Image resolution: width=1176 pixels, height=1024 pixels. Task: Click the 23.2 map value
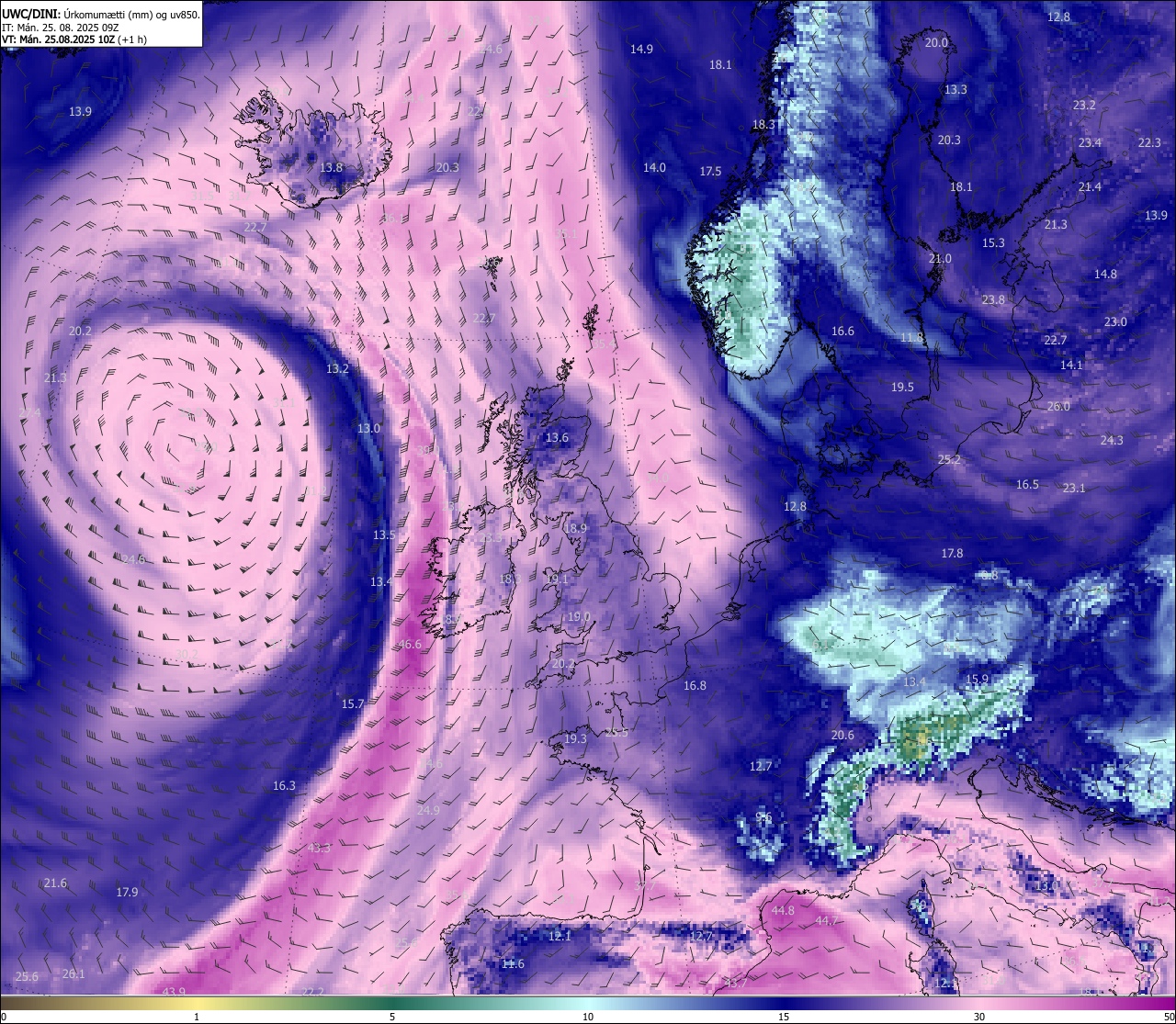pyautogui.click(x=1084, y=106)
